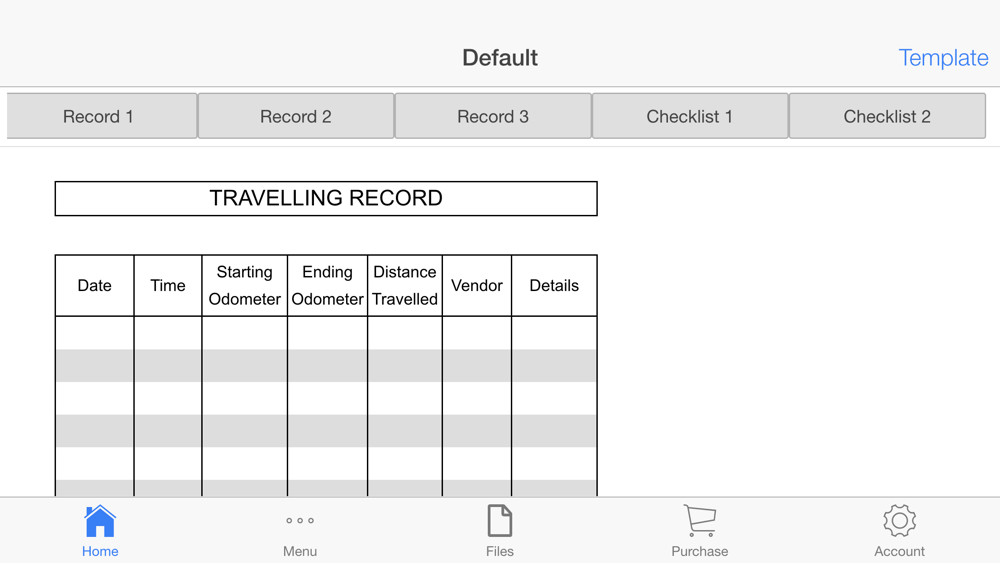This screenshot has width=1000, height=563.
Task: Select the Ending Odometer header cell
Action: [x=327, y=286]
